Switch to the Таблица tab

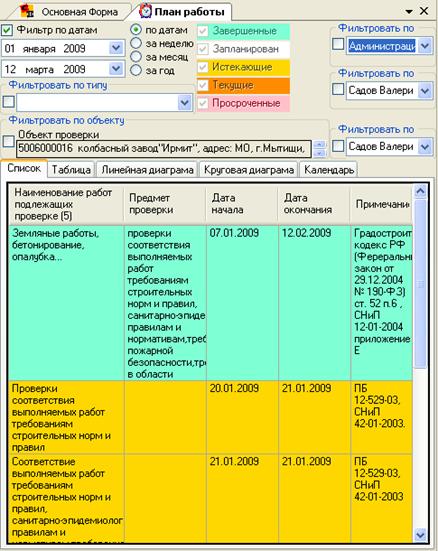[x=71, y=170]
